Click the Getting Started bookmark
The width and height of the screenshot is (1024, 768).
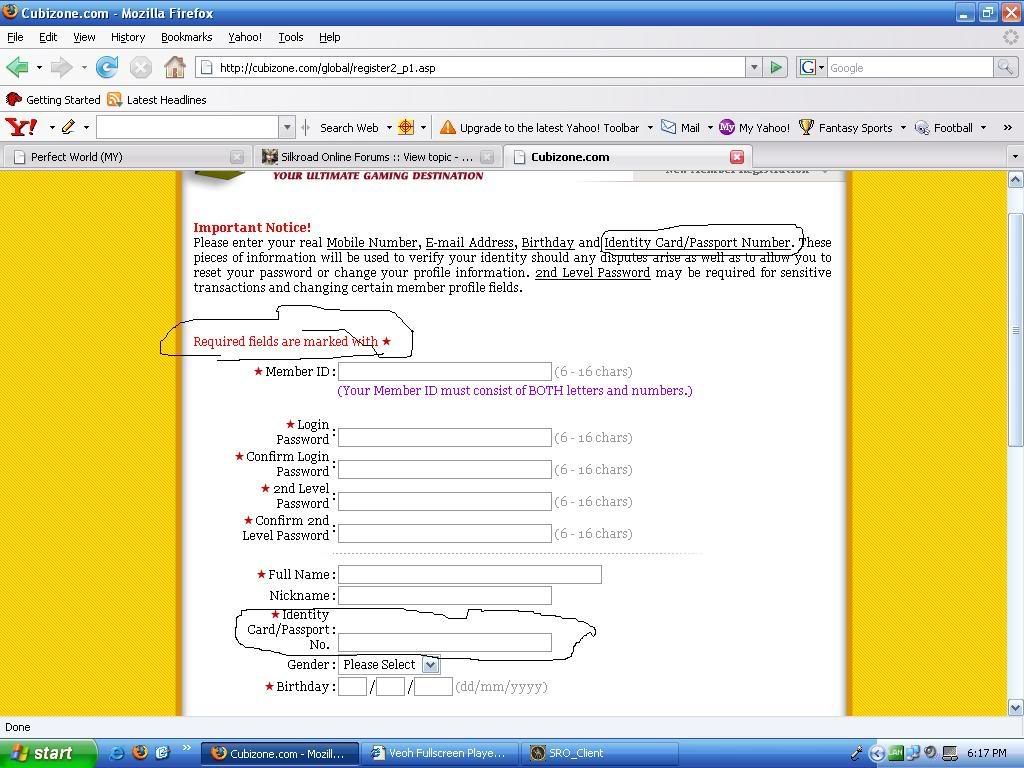(x=54, y=100)
